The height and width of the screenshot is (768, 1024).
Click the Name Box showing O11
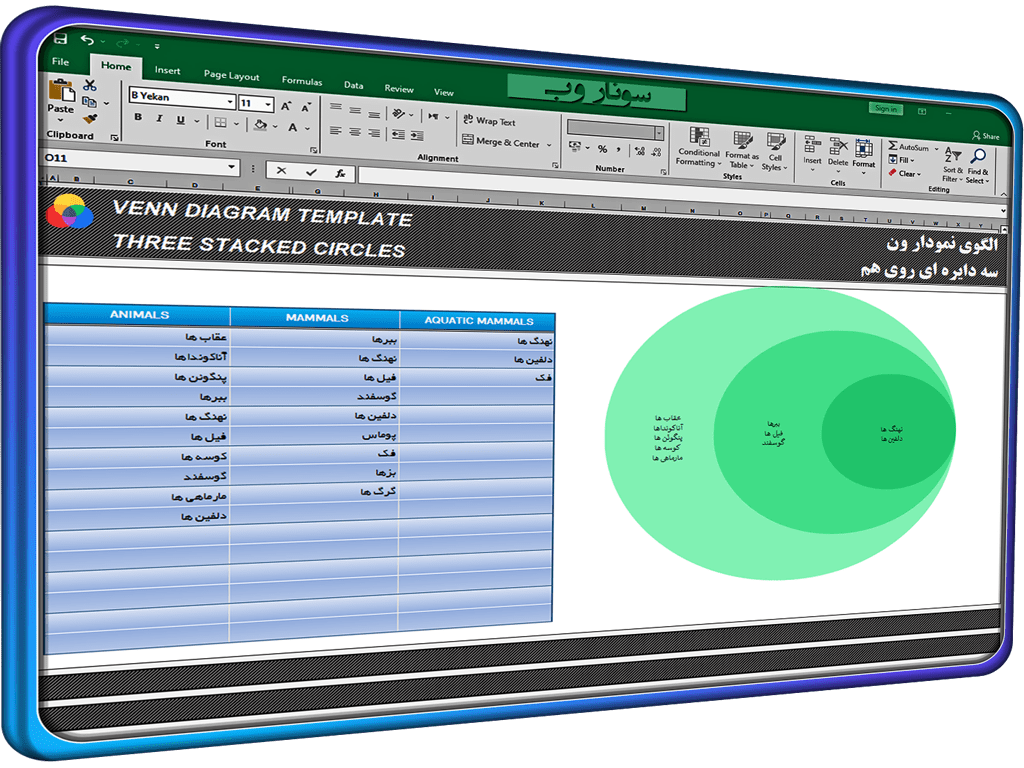pos(141,161)
